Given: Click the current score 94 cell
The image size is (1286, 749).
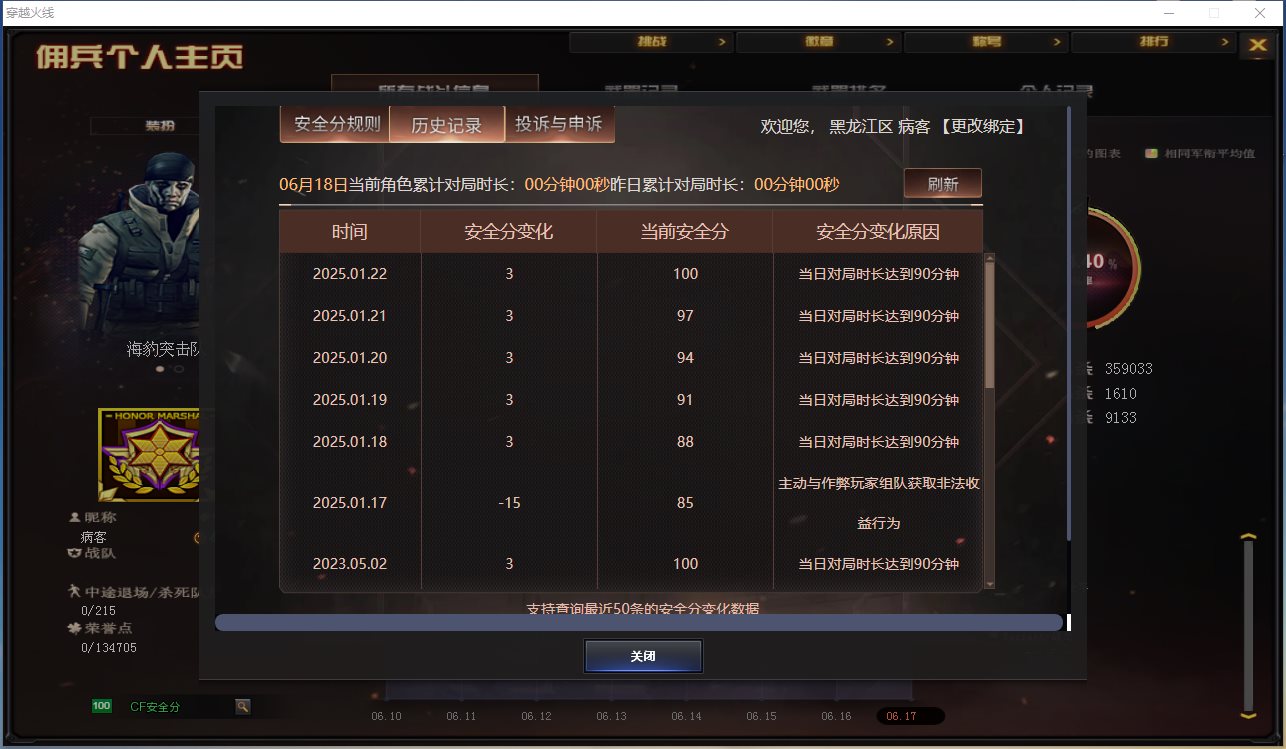Looking at the screenshot, I should 685,358.
